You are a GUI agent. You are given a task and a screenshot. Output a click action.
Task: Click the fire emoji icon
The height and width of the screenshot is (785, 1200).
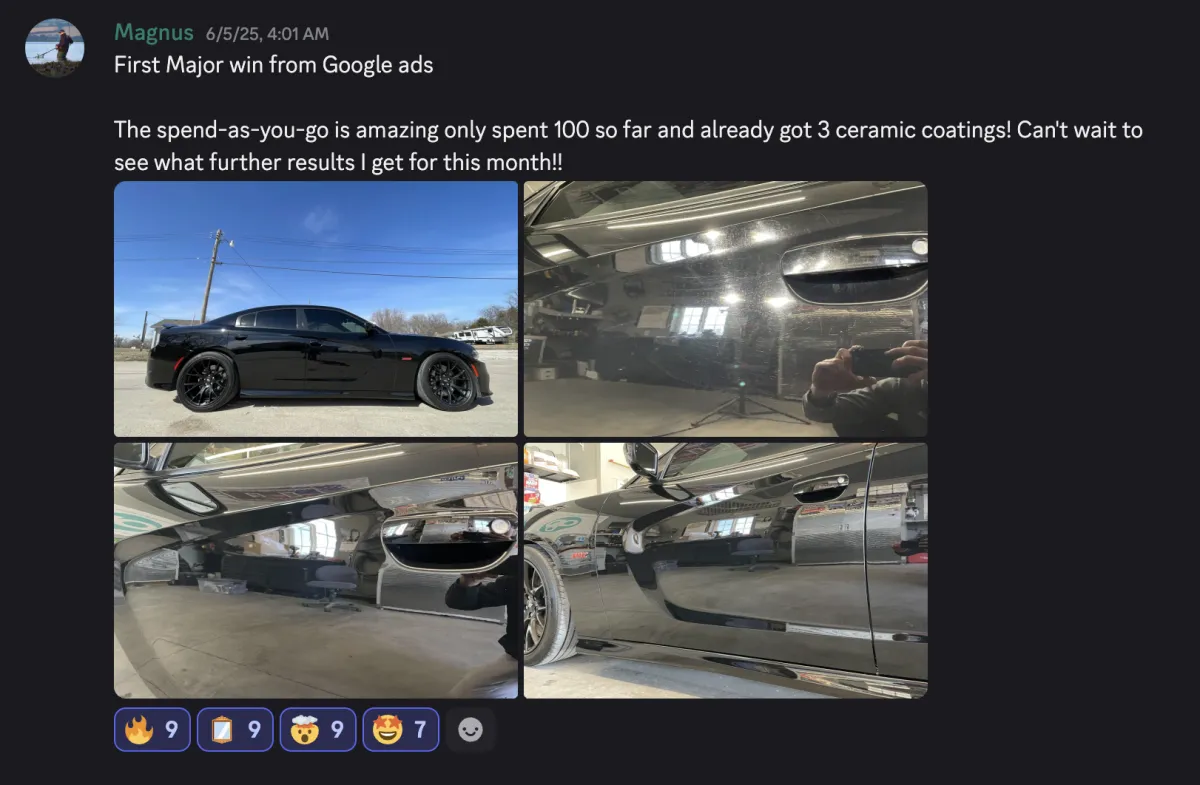[x=139, y=730]
